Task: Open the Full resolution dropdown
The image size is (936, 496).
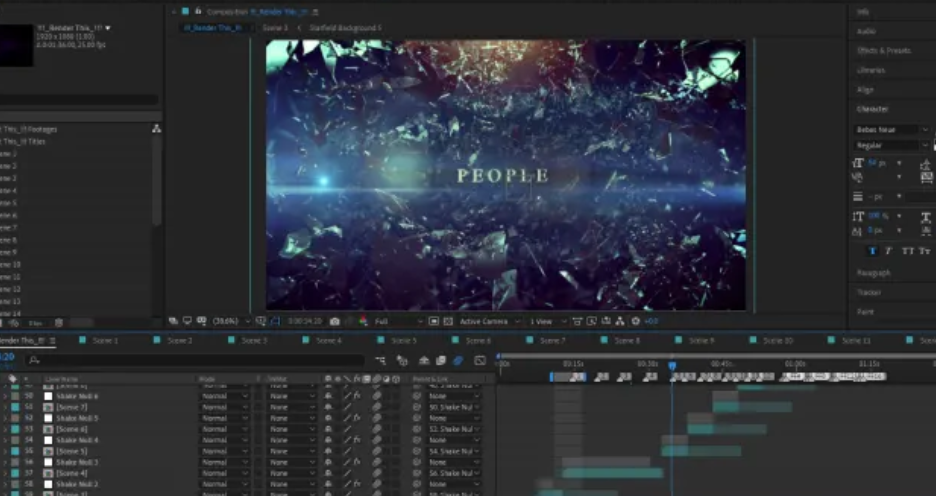Action: [x=396, y=321]
